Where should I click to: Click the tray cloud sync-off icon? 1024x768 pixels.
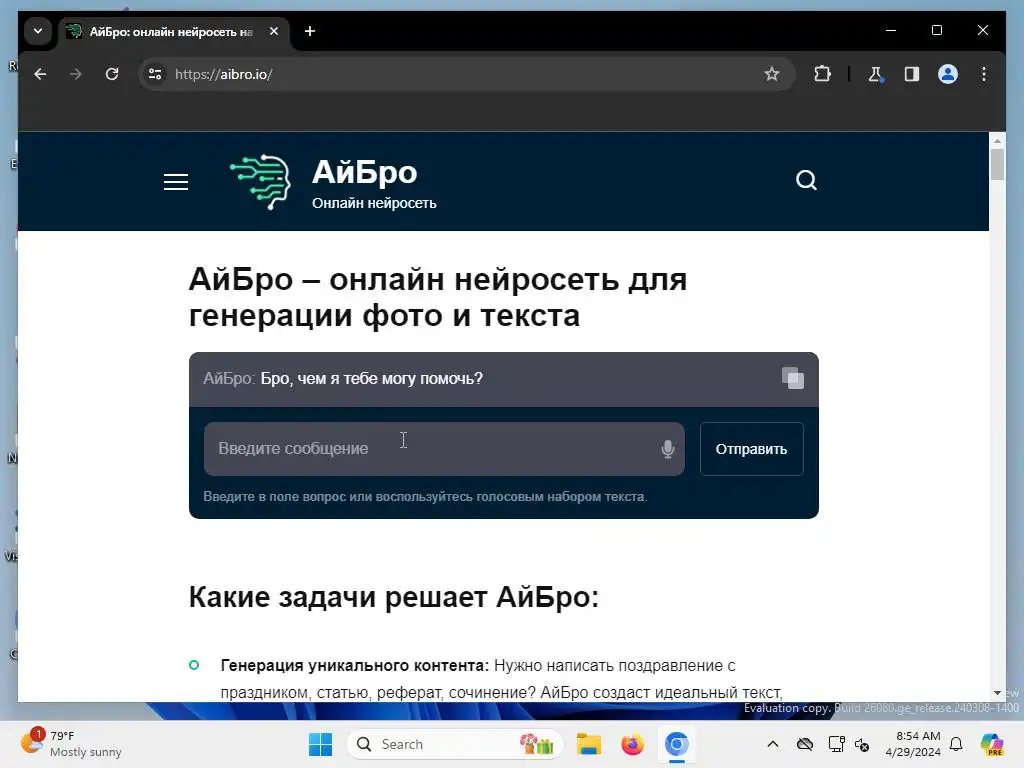point(805,744)
